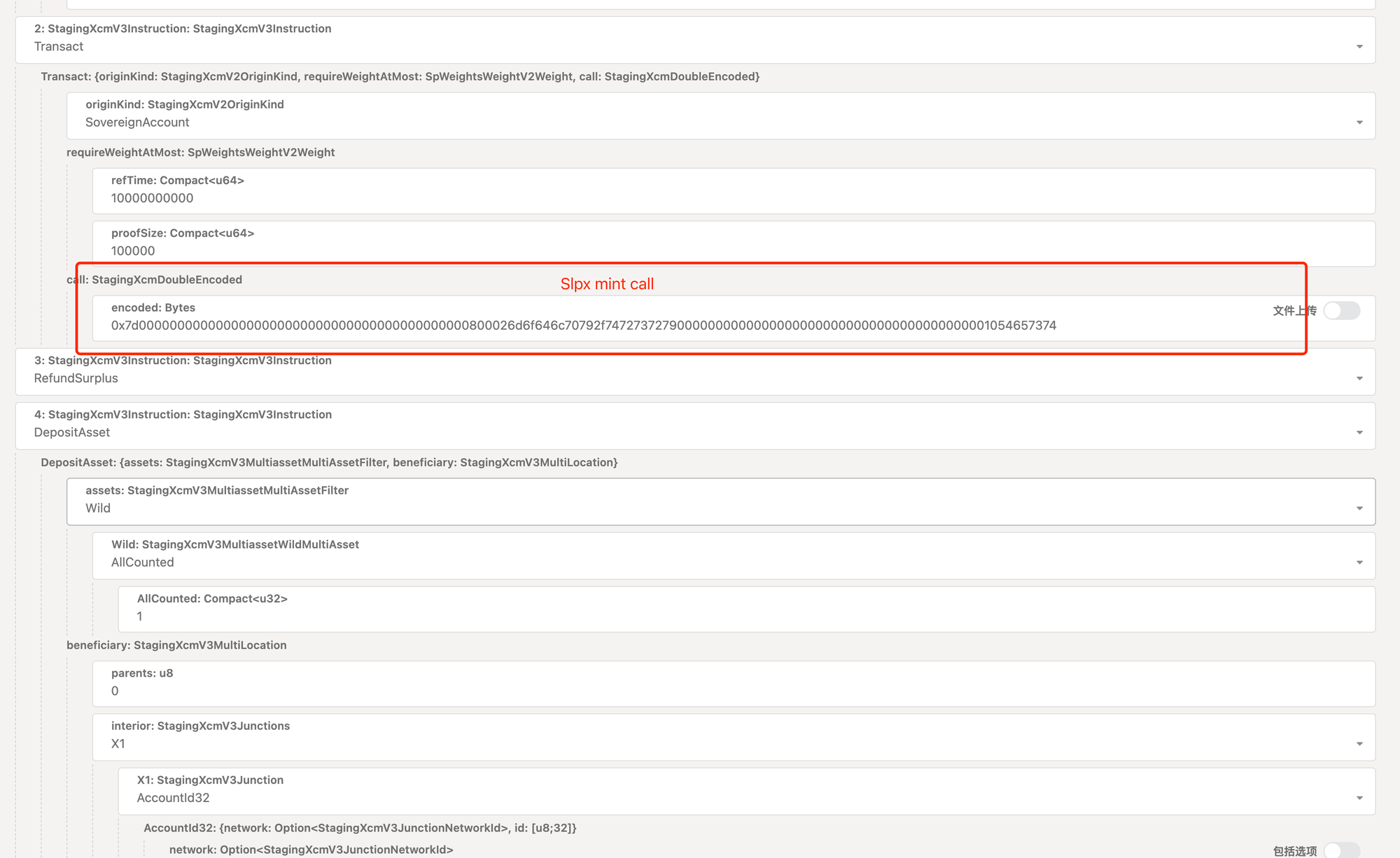The image size is (1400, 858).
Task: Enable the include option toggle for network
Action: tap(1341, 850)
